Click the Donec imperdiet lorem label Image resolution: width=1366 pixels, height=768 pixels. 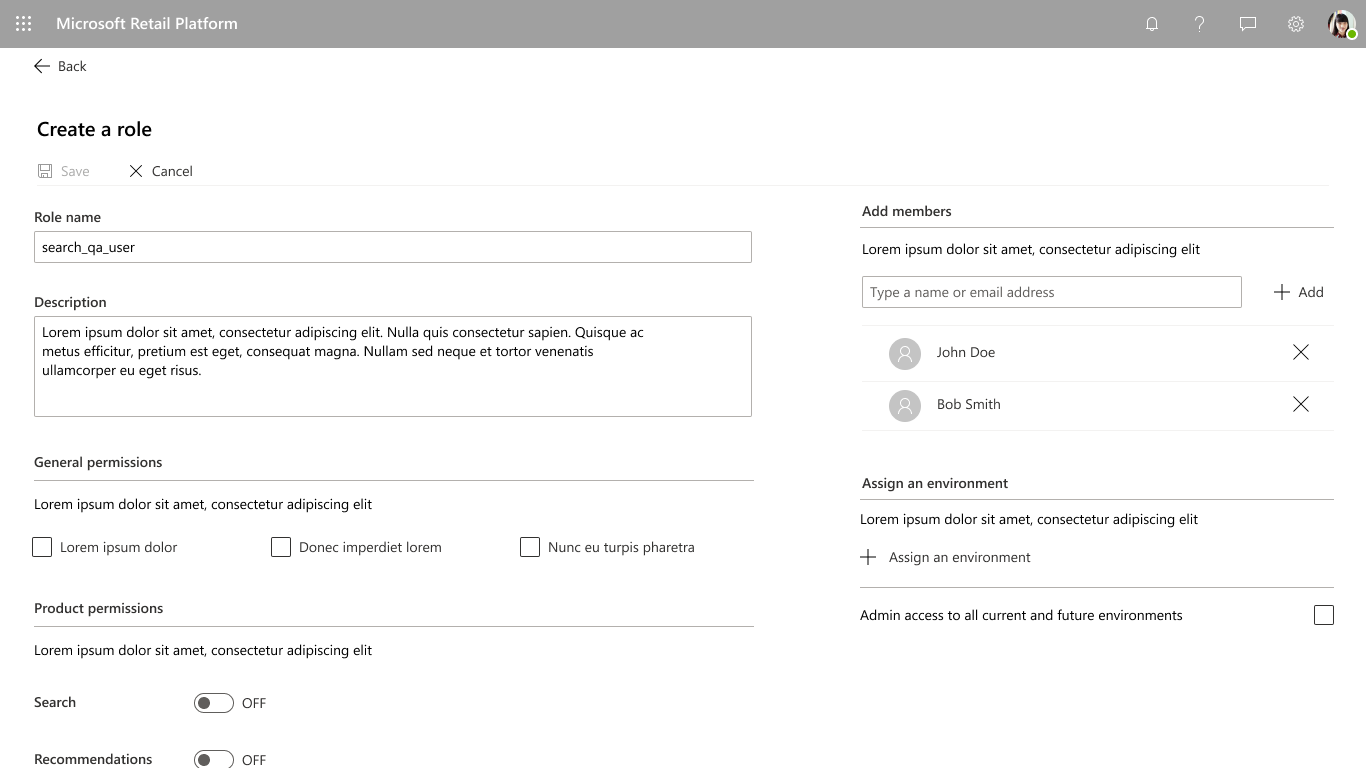(370, 547)
